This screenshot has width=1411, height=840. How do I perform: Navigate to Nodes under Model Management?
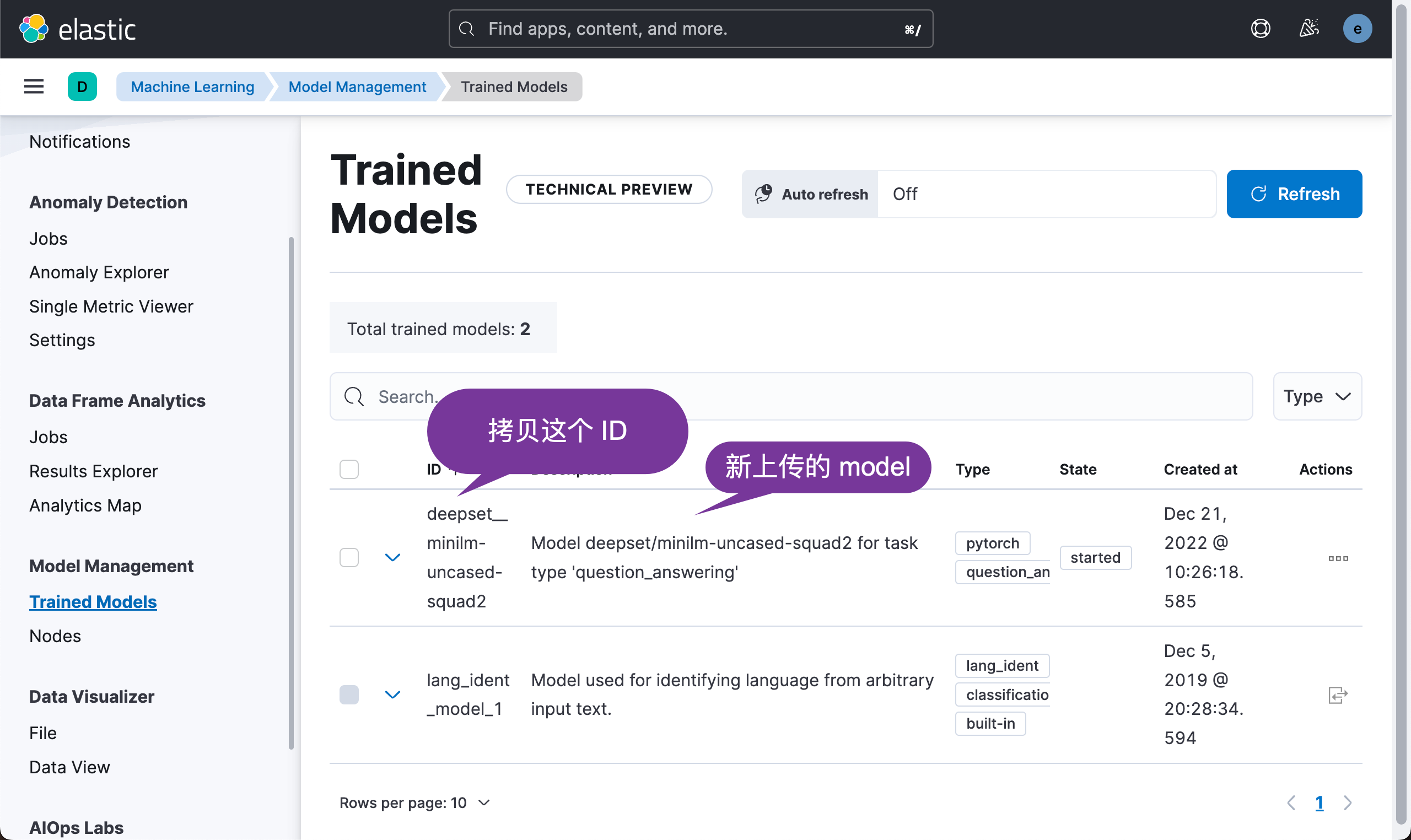55,636
